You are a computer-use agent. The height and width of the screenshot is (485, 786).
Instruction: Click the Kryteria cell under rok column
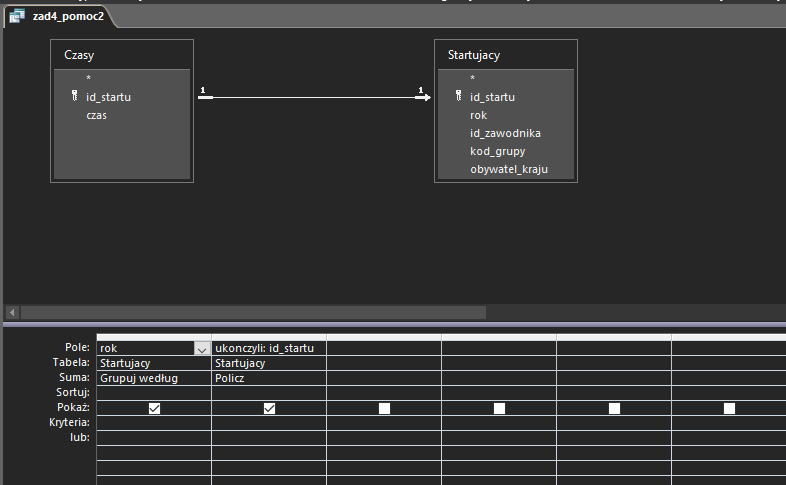(x=154, y=423)
